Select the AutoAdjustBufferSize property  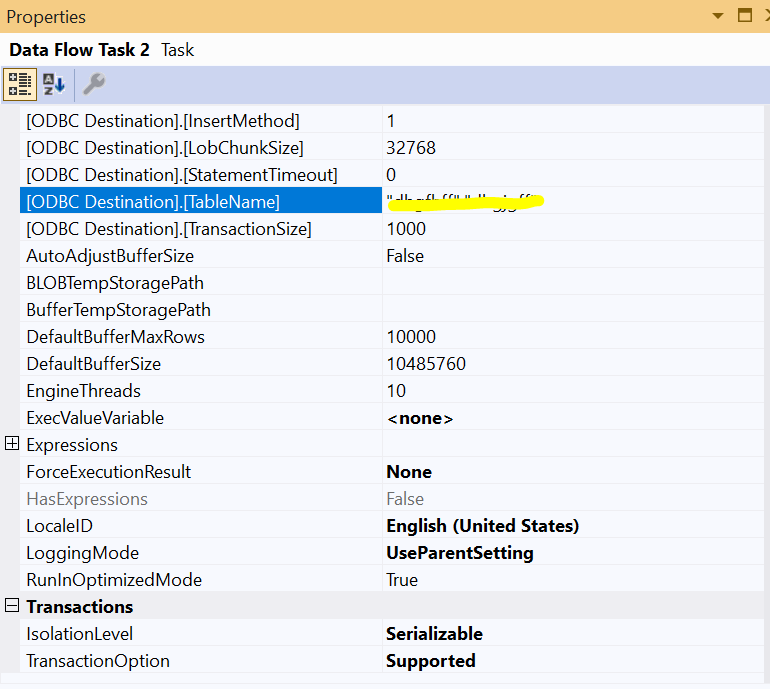[201, 256]
